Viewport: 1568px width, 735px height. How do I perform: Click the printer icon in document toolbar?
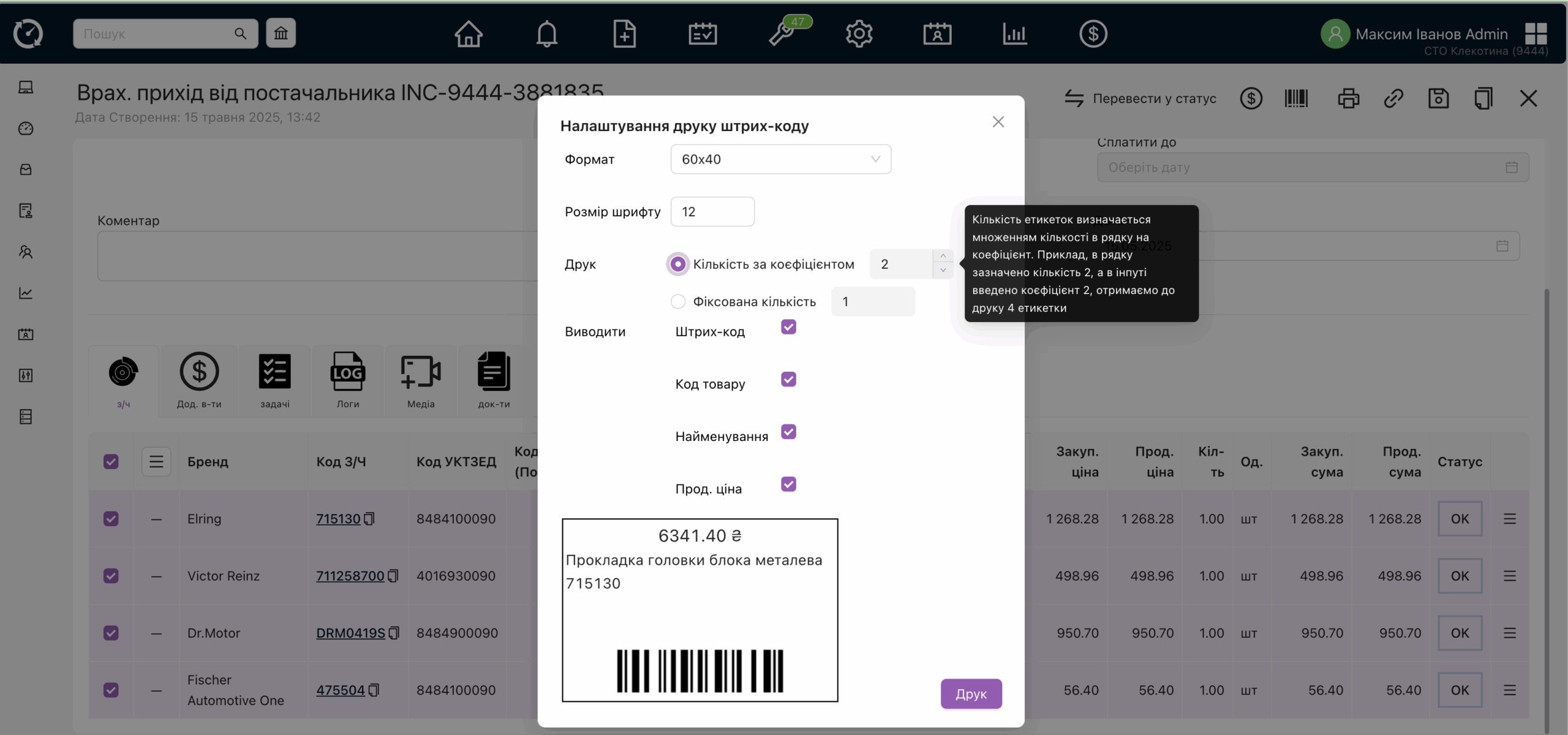(1348, 99)
